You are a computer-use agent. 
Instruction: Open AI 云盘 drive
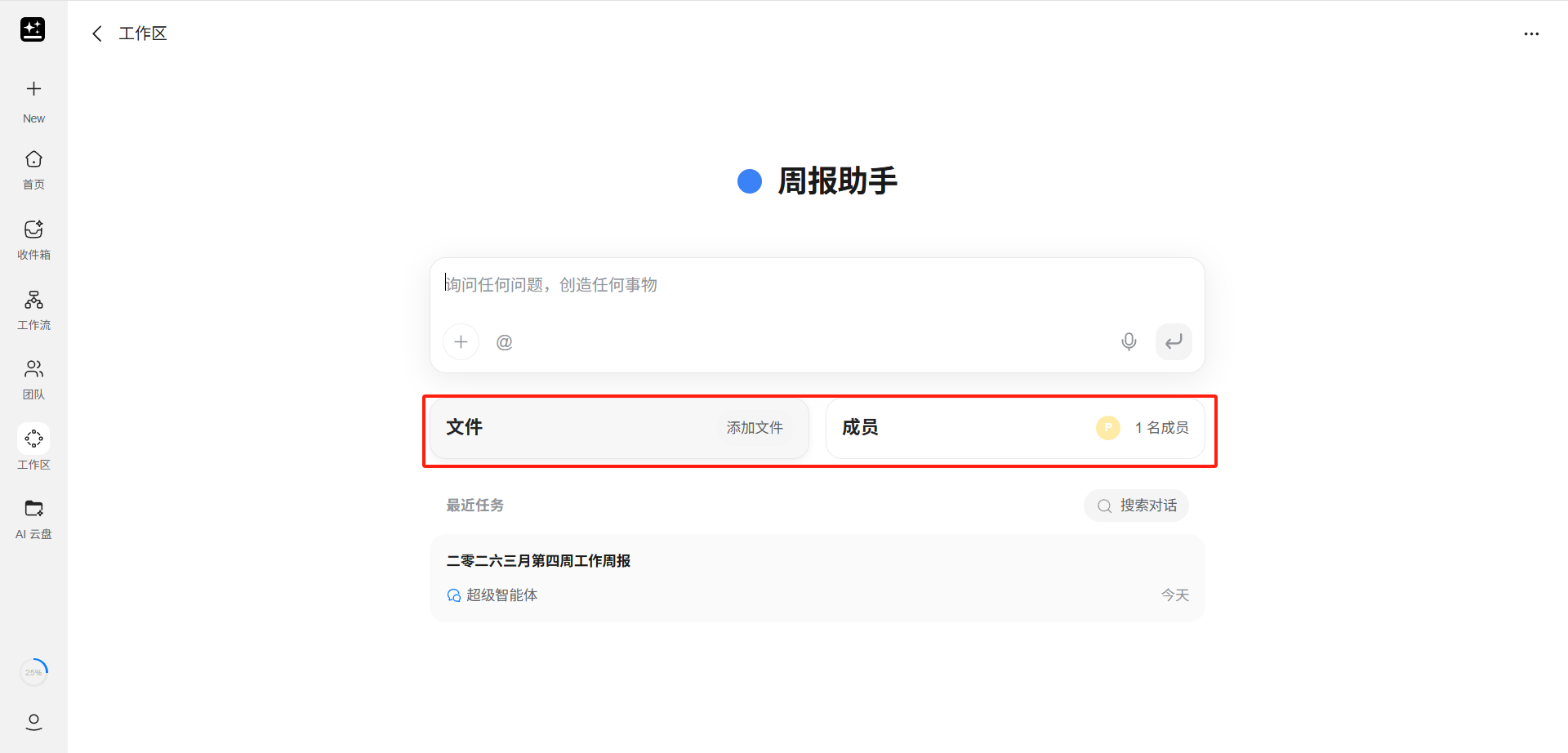point(33,519)
